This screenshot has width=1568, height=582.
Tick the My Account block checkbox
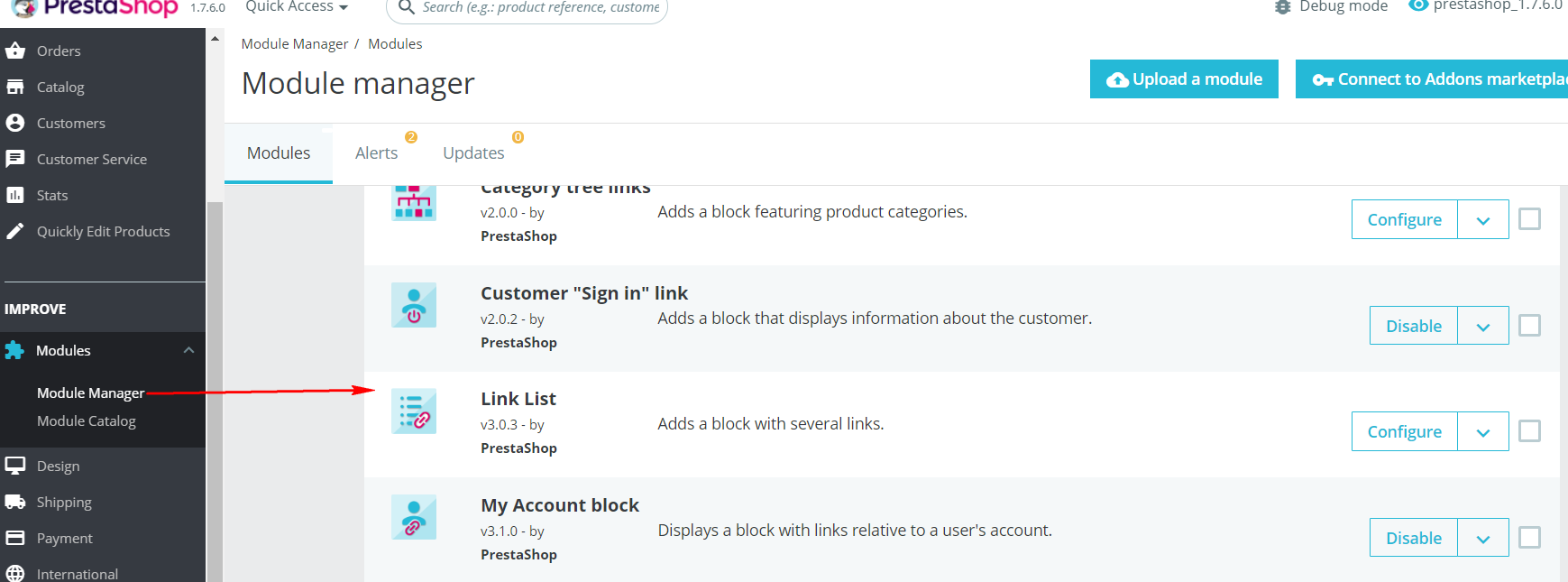coord(1529,537)
